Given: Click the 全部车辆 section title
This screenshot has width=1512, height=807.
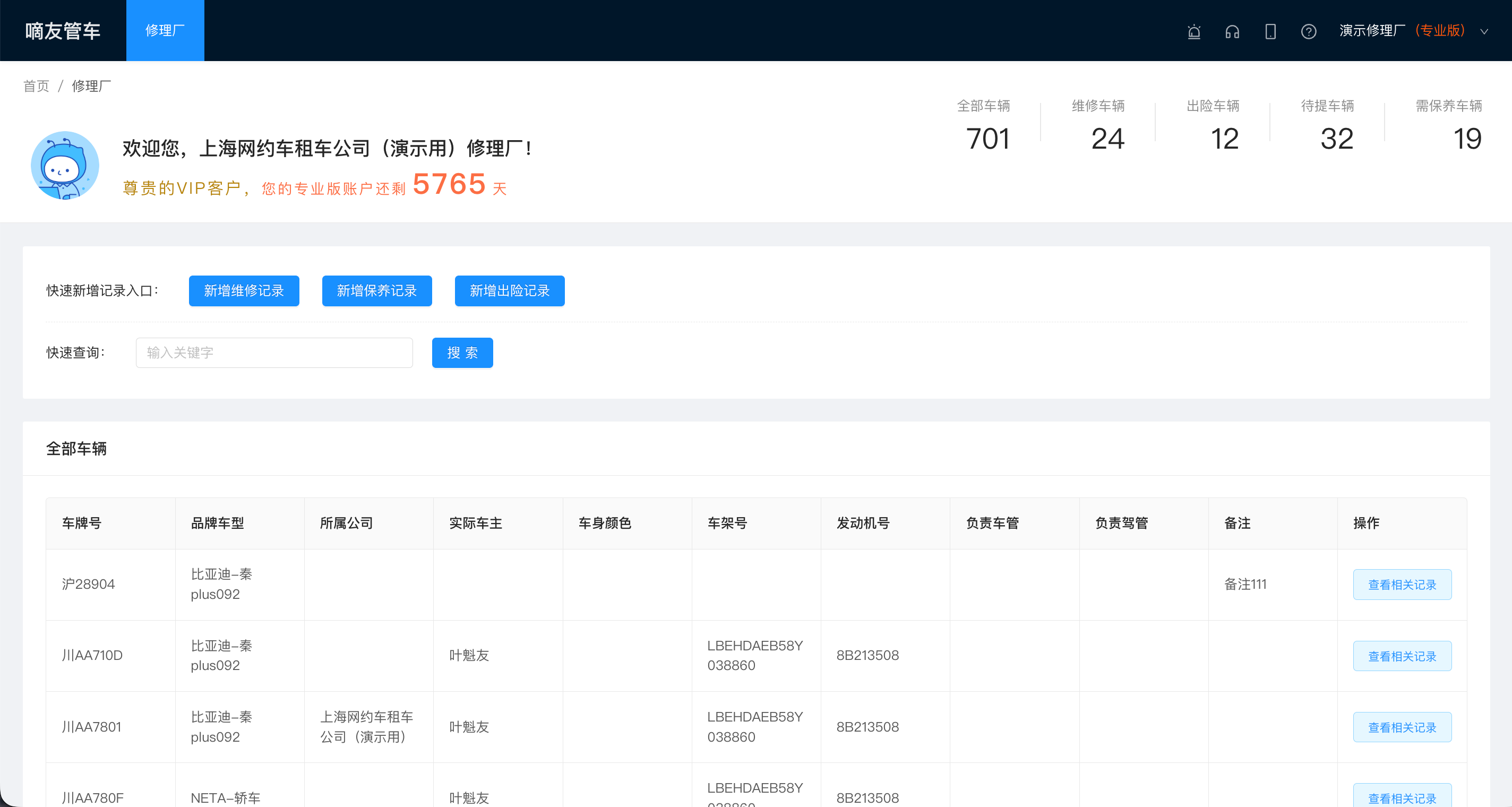Looking at the screenshot, I should [76, 449].
